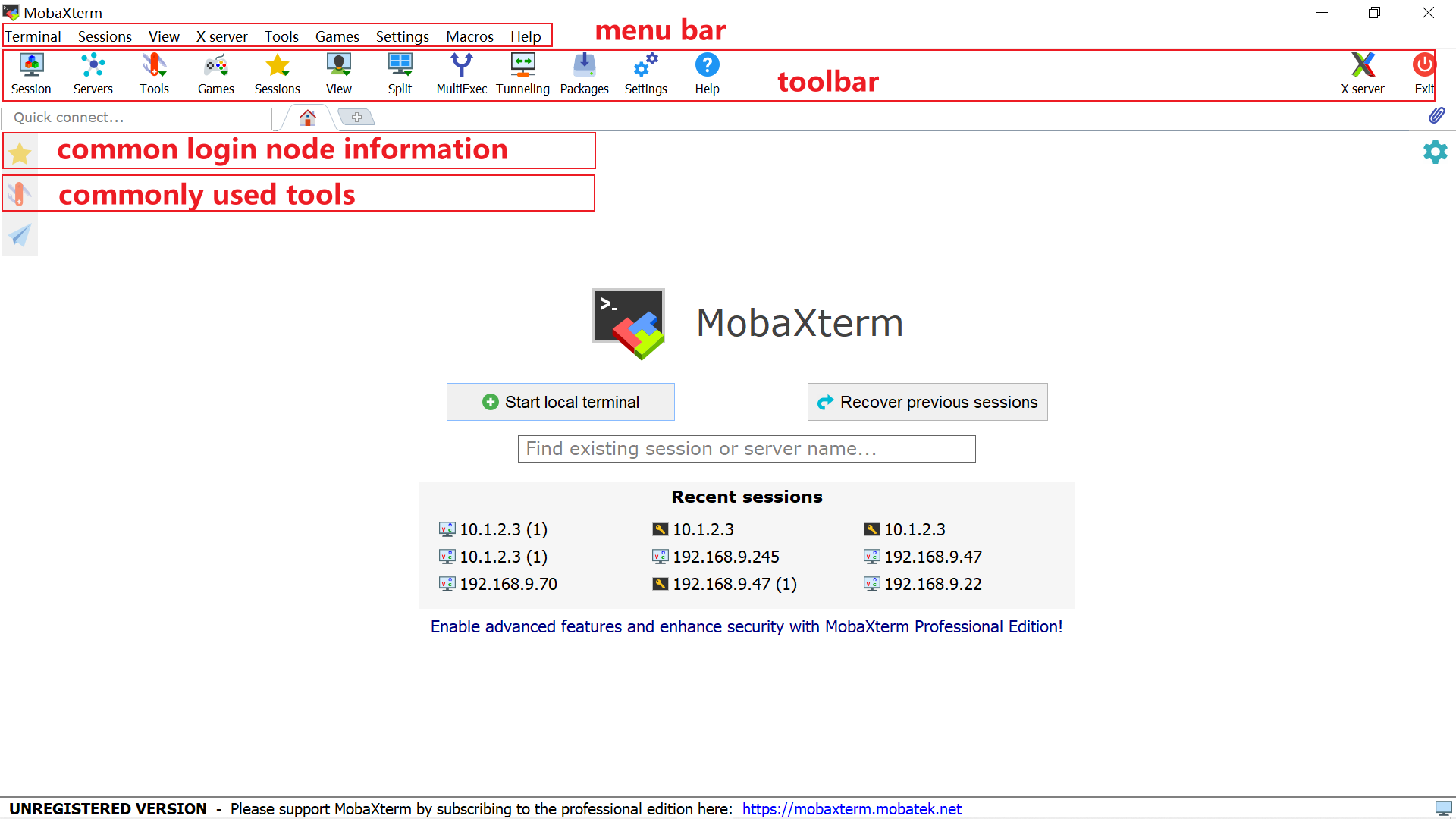This screenshot has width=1456, height=819.
Task: Click the Packages toolbar icon
Action: point(584,74)
